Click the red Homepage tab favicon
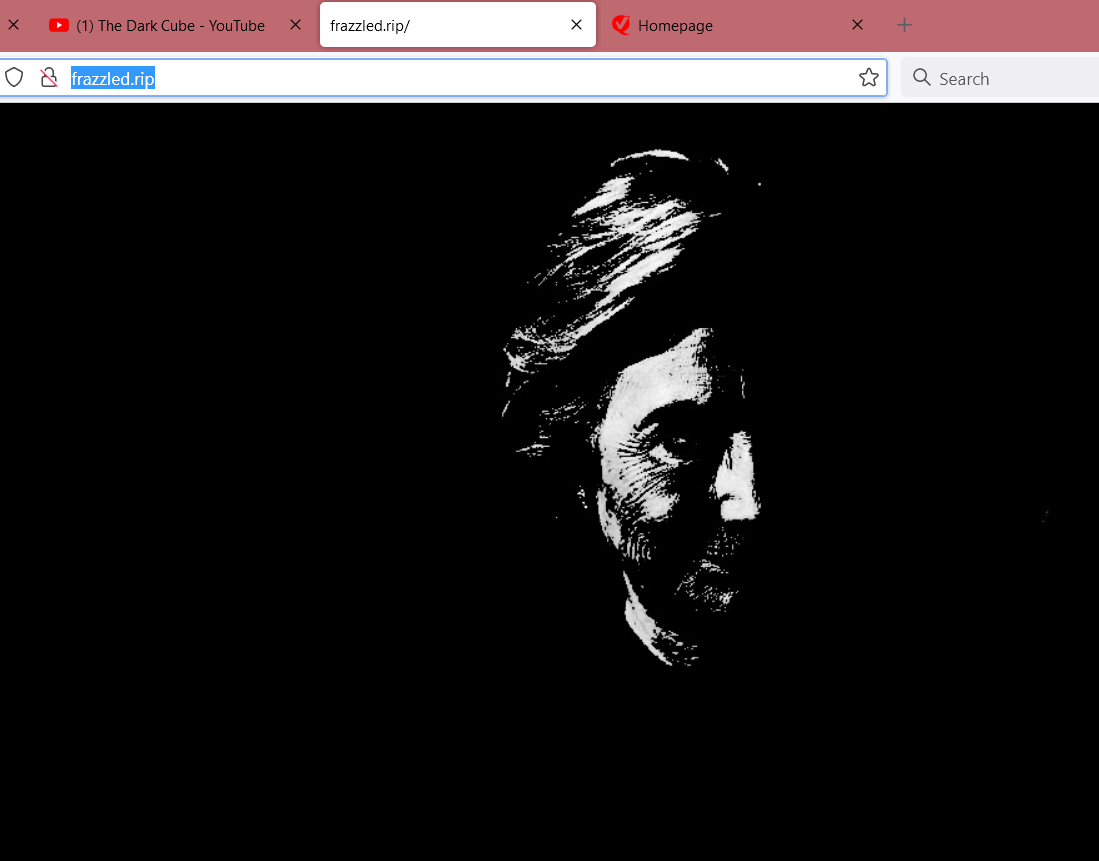The width and height of the screenshot is (1099, 861). pyautogui.click(x=621, y=26)
